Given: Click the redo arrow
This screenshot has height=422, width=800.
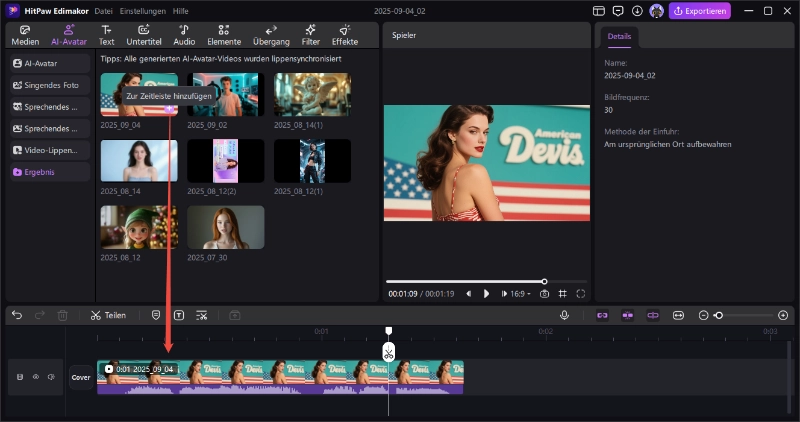Looking at the screenshot, I should point(40,315).
